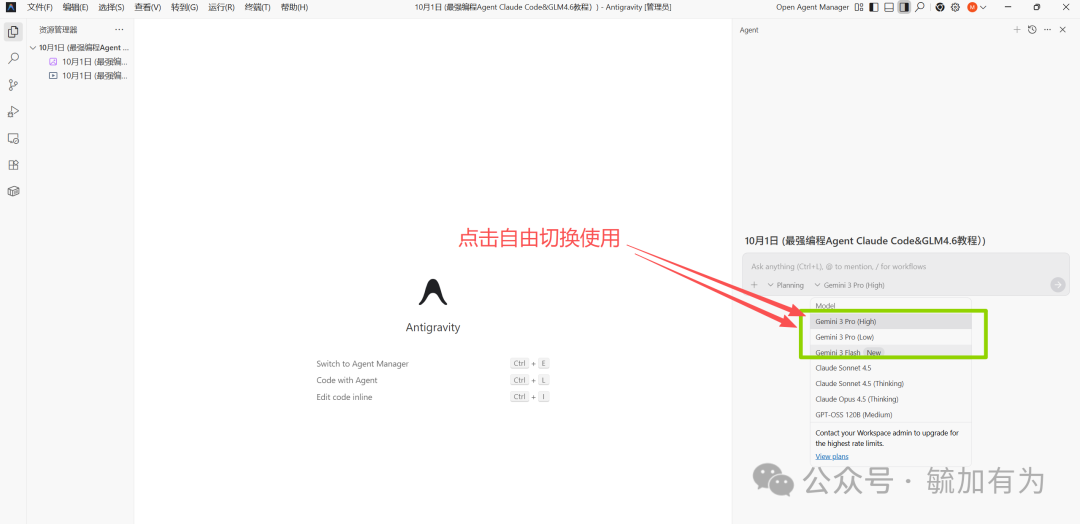Expand the account dropdown chevron beside avatar
Viewport: 1080px width, 524px height.
983,7
